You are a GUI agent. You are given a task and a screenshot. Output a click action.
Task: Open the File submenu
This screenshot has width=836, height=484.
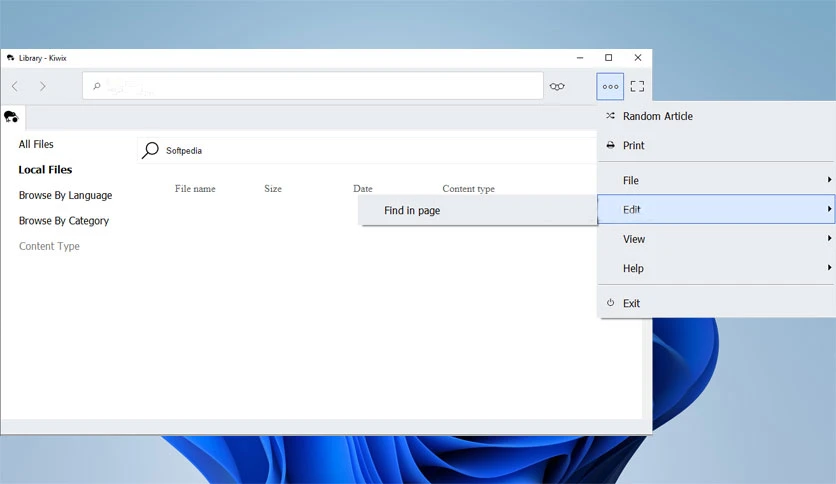[717, 180]
